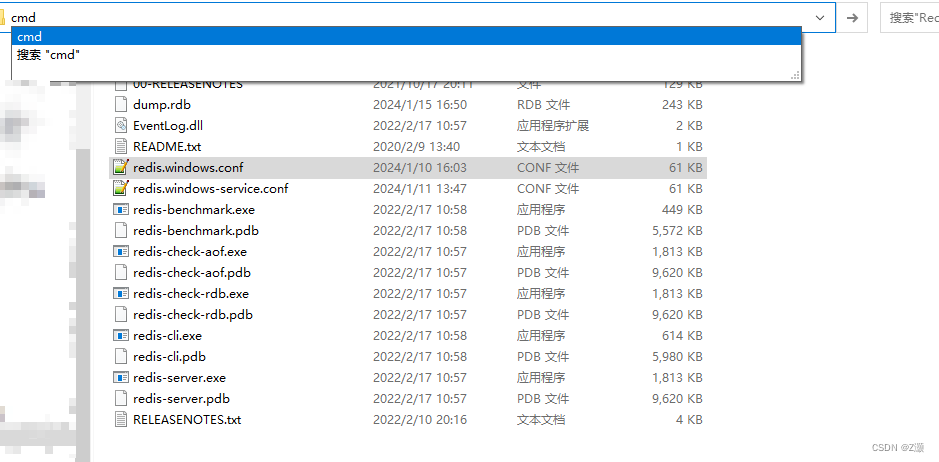The width and height of the screenshot is (939, 462).
Task: Click the search box labeled 搜索
Action: 910,18
